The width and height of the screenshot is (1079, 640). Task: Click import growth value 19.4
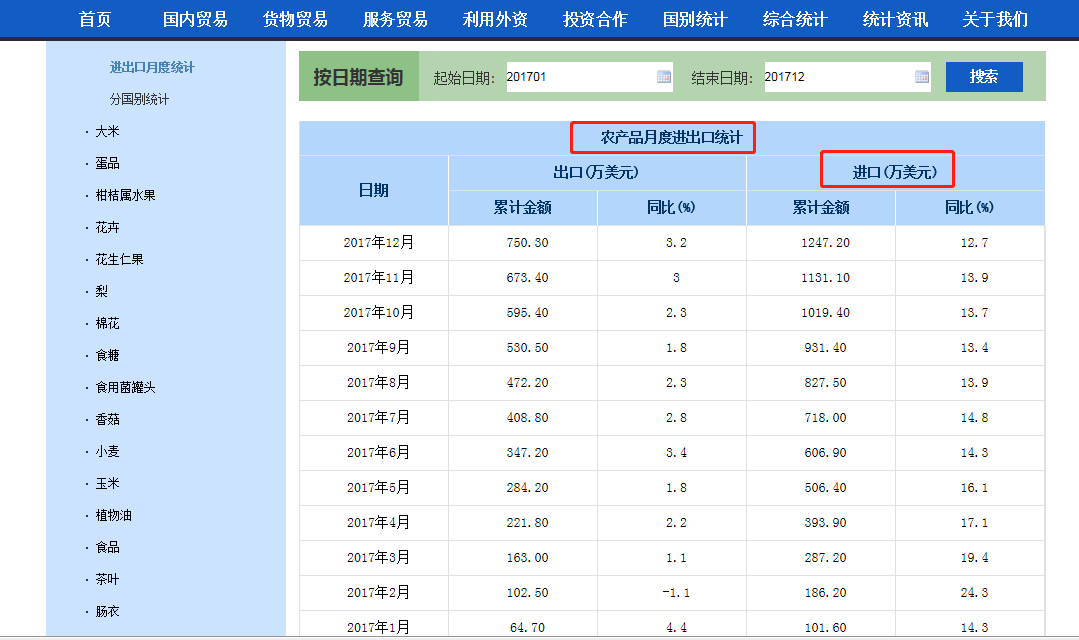tap(974, 557)
